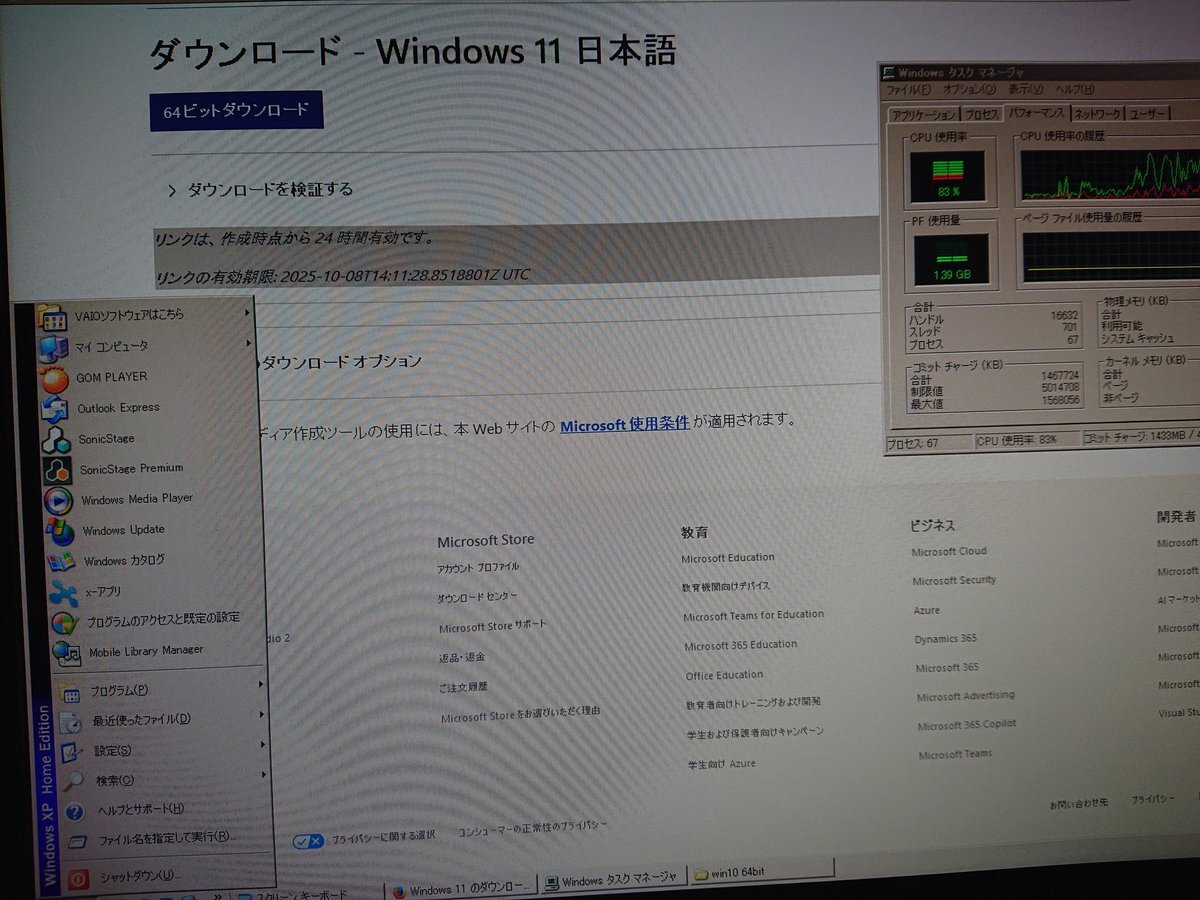Viewport: 1200px width, 900px height.
Task: Open Azure link under ビジネス
Action: (926, 610)
